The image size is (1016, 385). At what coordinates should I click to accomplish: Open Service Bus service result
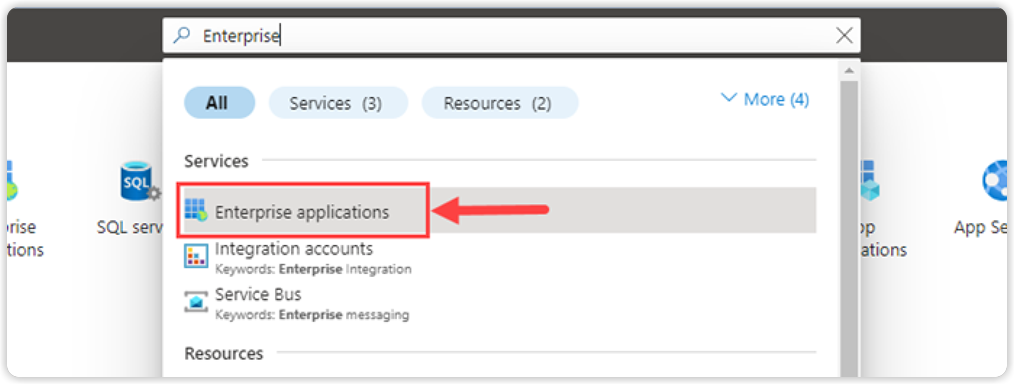point(500,303)
